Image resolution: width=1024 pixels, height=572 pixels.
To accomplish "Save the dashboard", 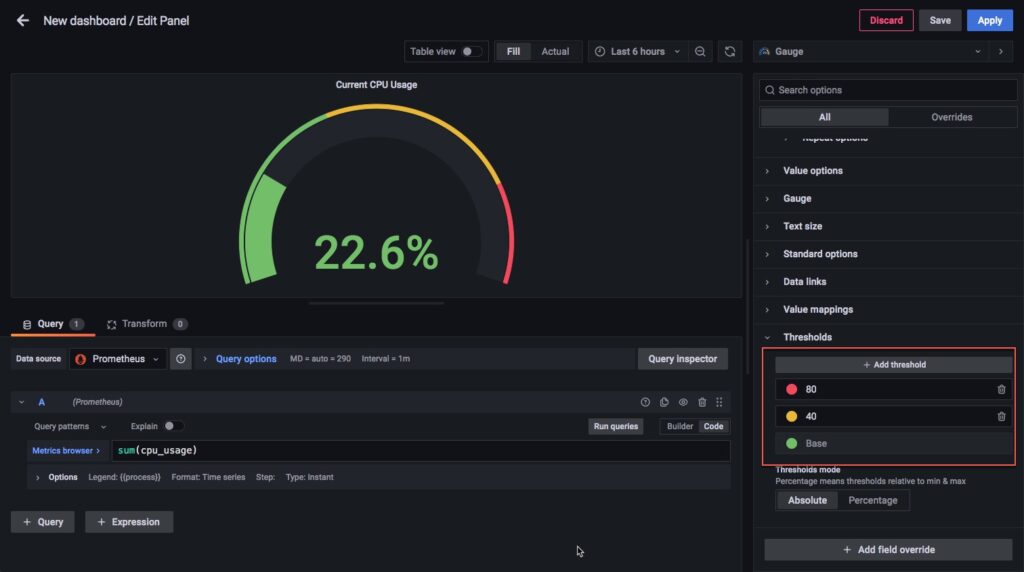I will coord(940,20).
